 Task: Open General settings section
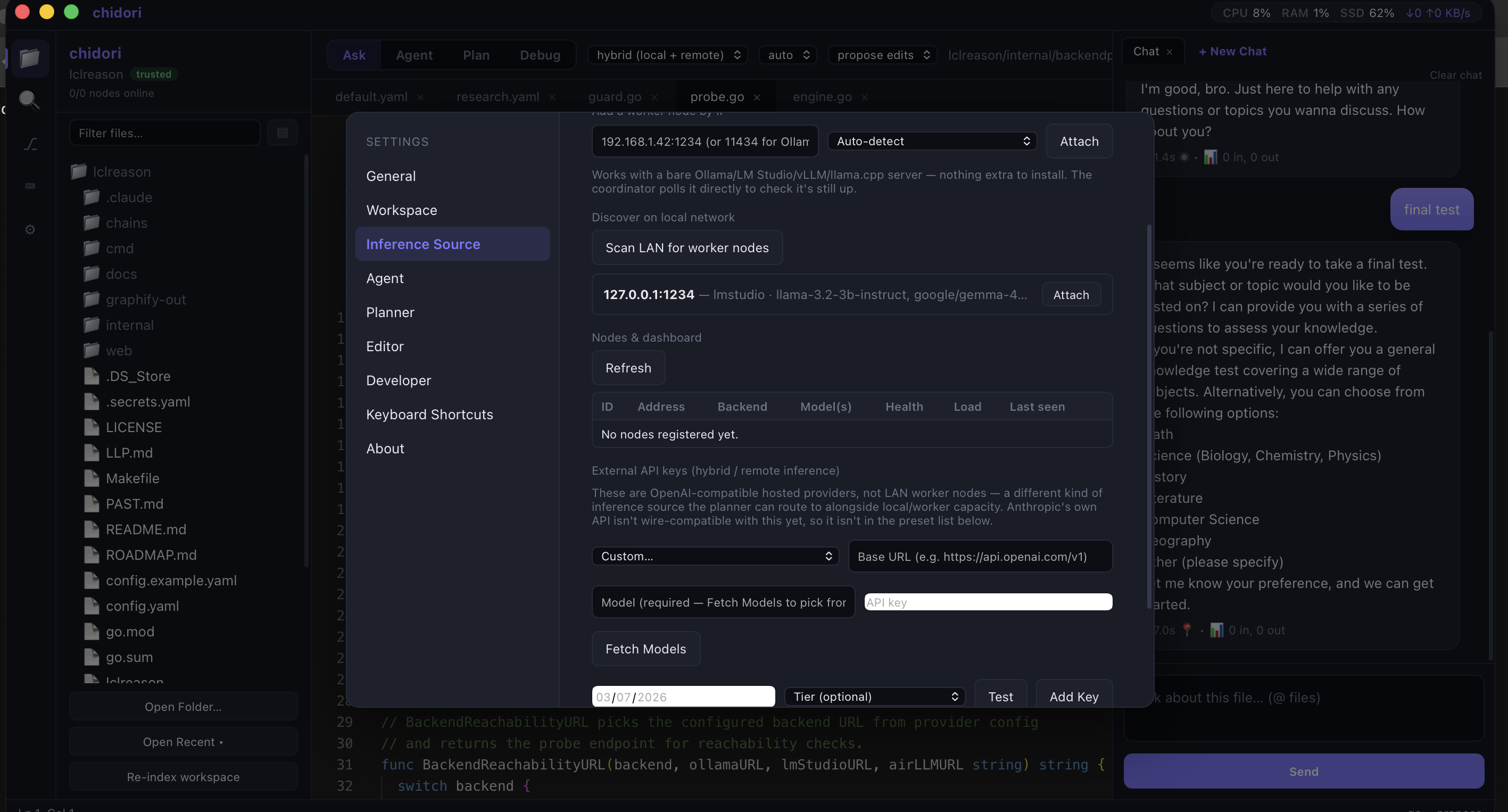(452, 176)
